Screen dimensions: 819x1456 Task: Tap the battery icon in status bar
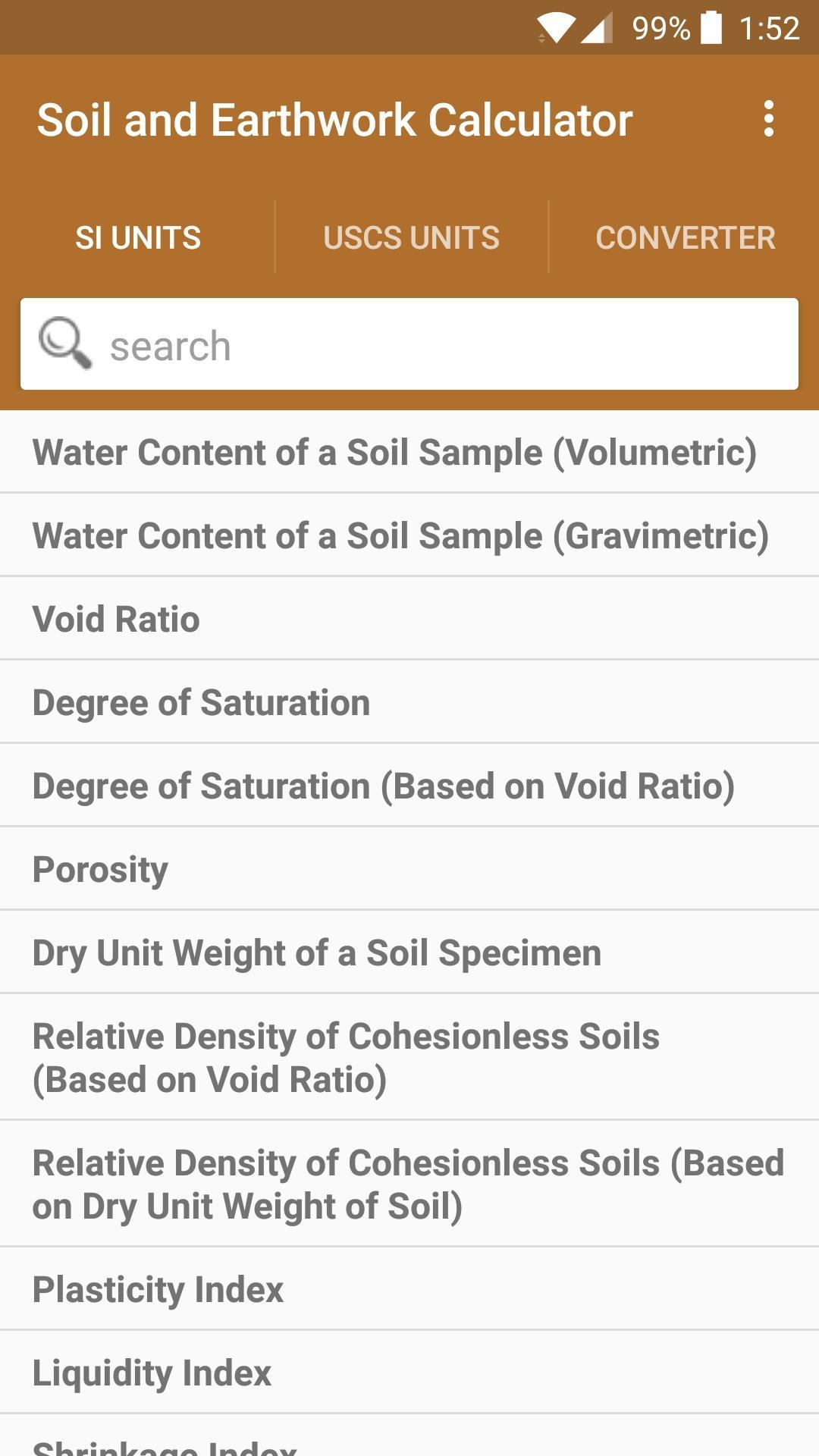711,28
